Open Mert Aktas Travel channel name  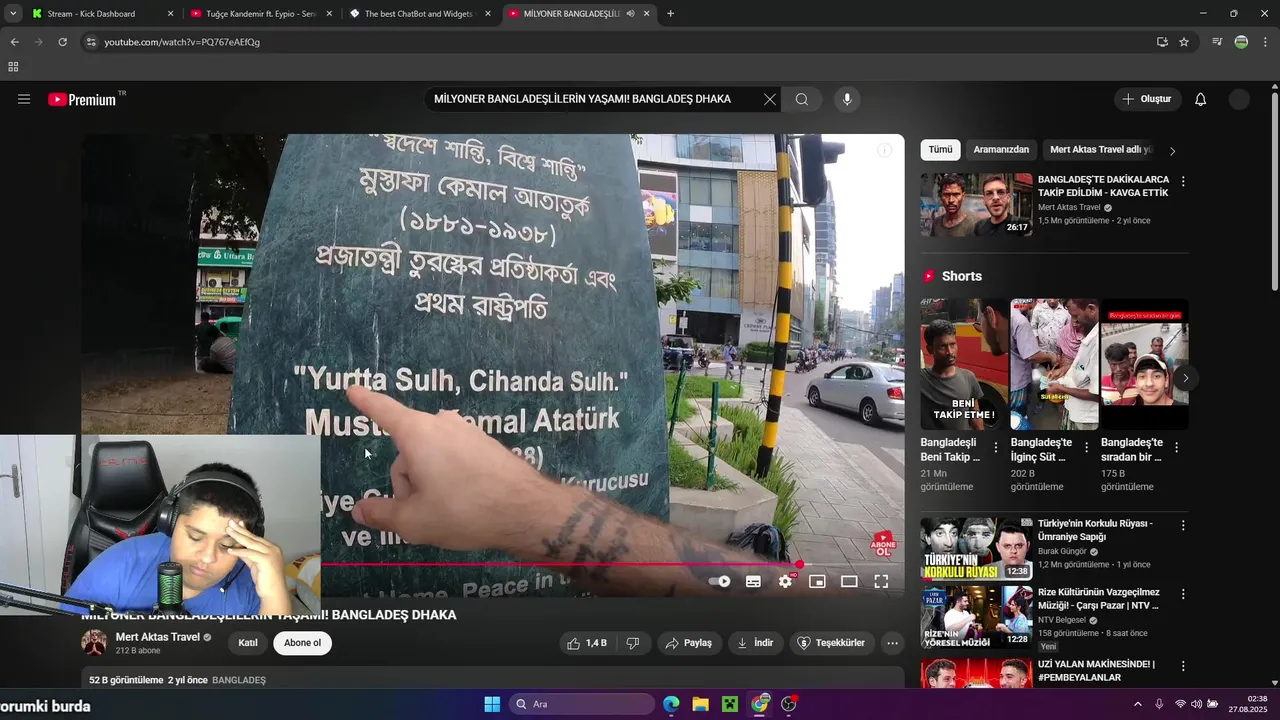[158, 637]
